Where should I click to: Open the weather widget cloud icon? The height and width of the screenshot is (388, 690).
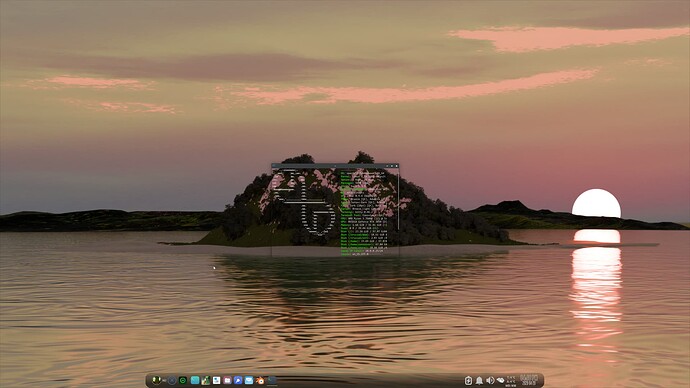pyautogui.click(x=500, y=380)
